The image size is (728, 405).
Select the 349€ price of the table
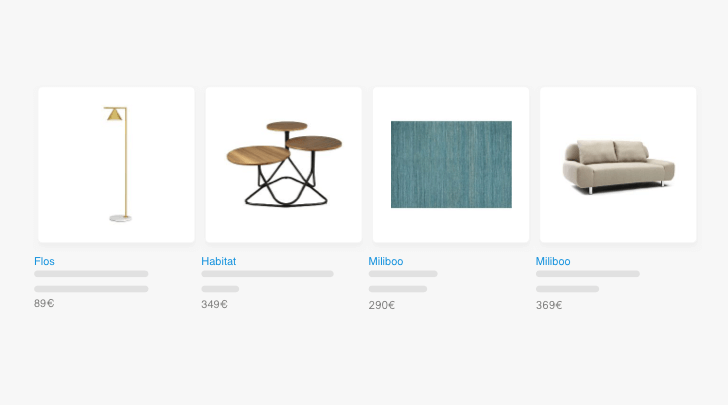(x=214, y=304)
